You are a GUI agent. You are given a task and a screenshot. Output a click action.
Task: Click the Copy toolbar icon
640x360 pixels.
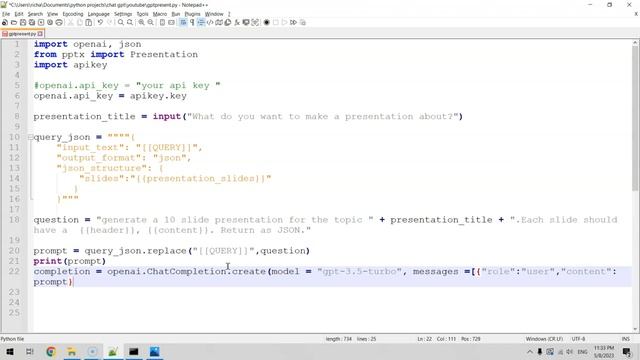click(80, 22)
